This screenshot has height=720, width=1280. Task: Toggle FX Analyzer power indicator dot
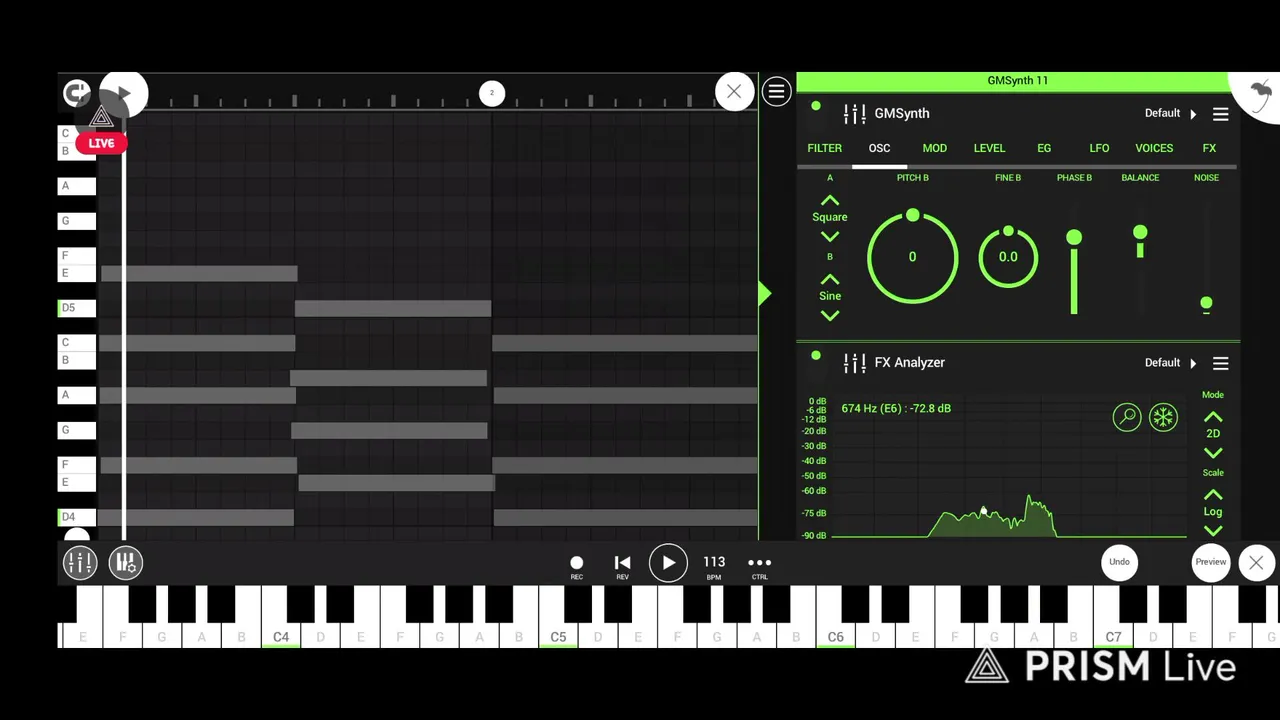pyautogui.click(x=816, y=356)
